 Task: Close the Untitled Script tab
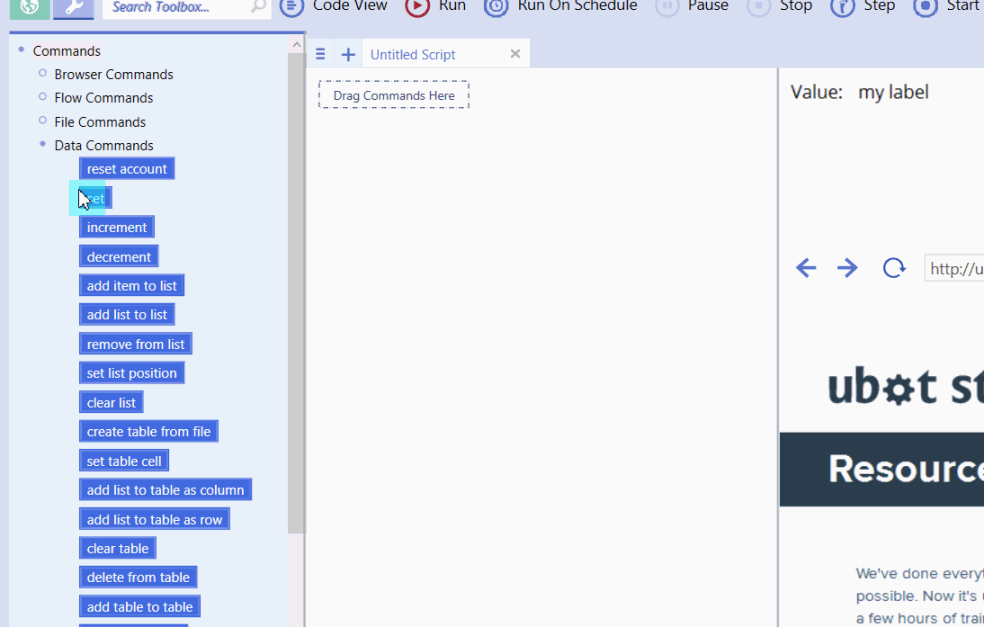point(515,54)
